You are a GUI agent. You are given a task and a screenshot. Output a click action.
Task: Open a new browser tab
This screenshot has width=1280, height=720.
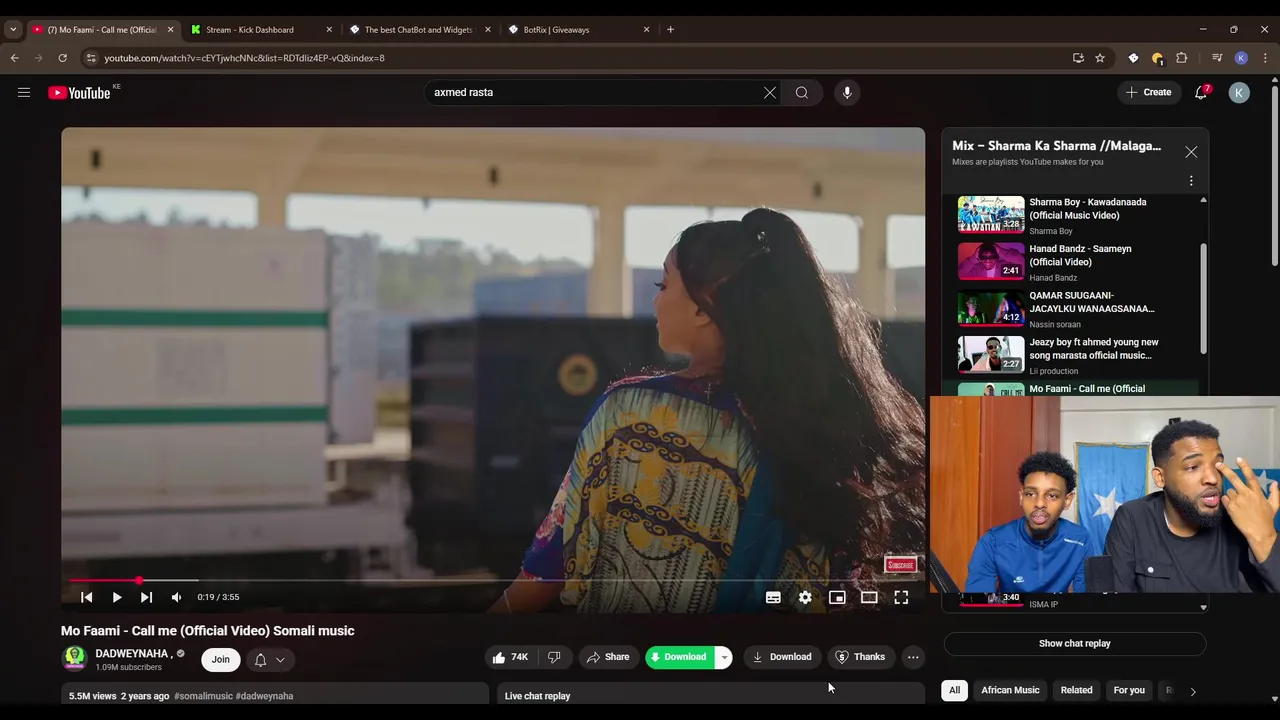[x=670, y=29]
